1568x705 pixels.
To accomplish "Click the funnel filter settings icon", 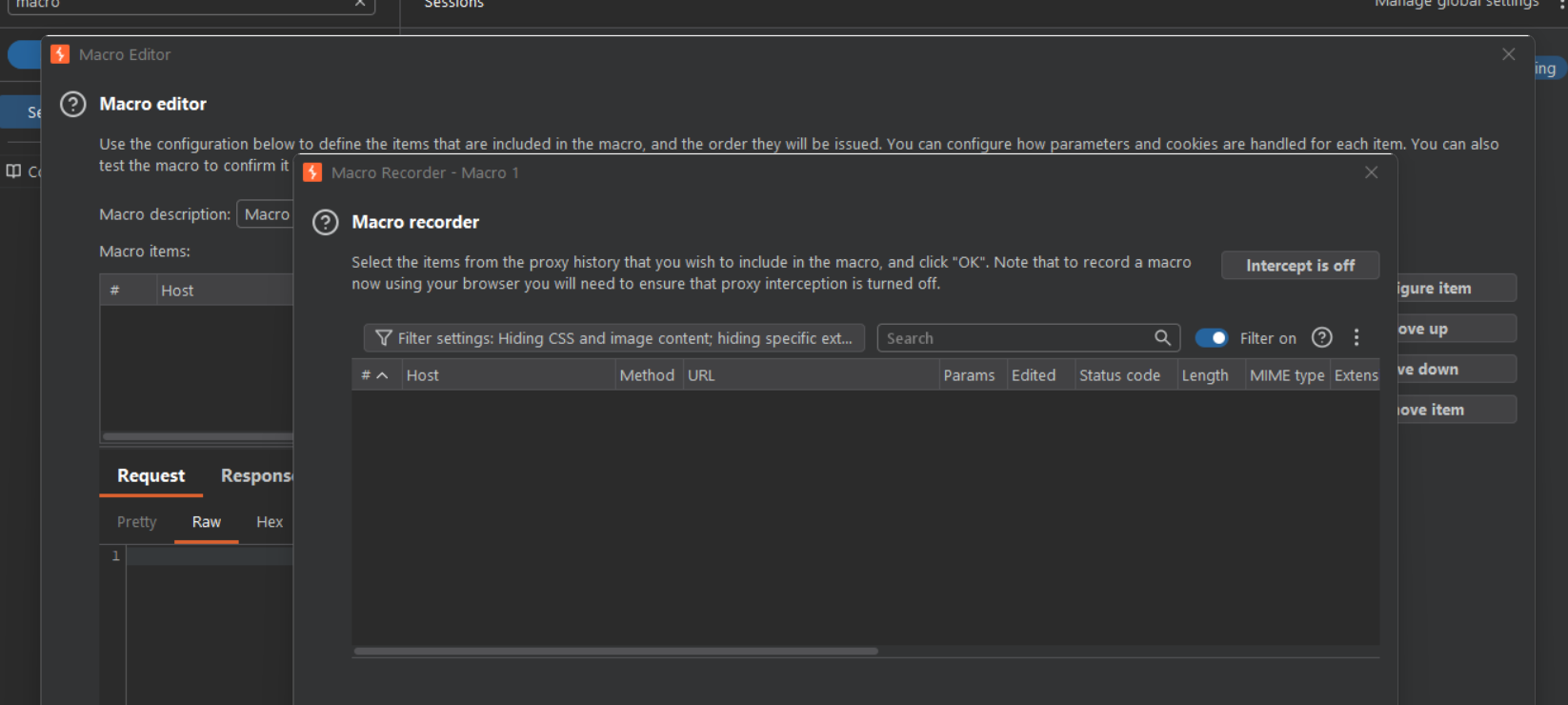I will (x=384, y=338).
